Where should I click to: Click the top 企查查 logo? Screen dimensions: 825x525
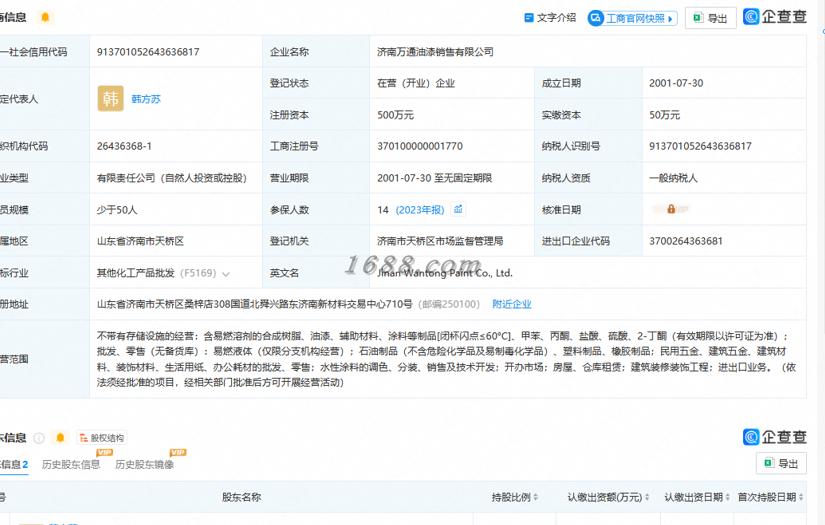pos(774,17)
